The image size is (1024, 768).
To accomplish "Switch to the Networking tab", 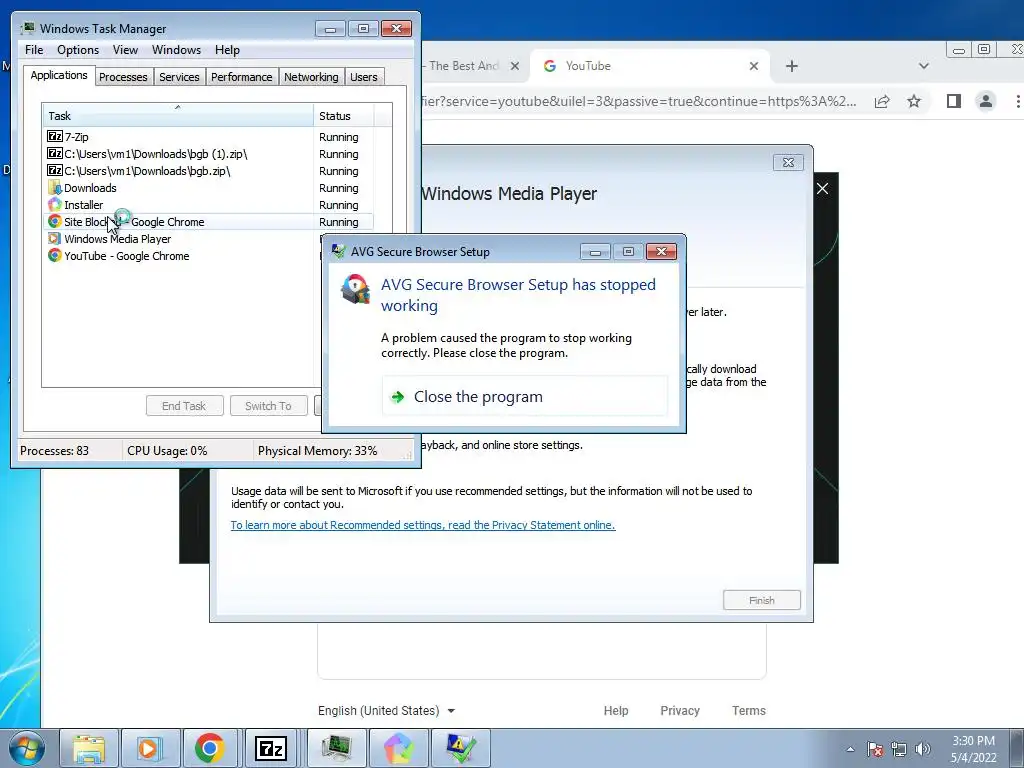I will pos(311,77).
